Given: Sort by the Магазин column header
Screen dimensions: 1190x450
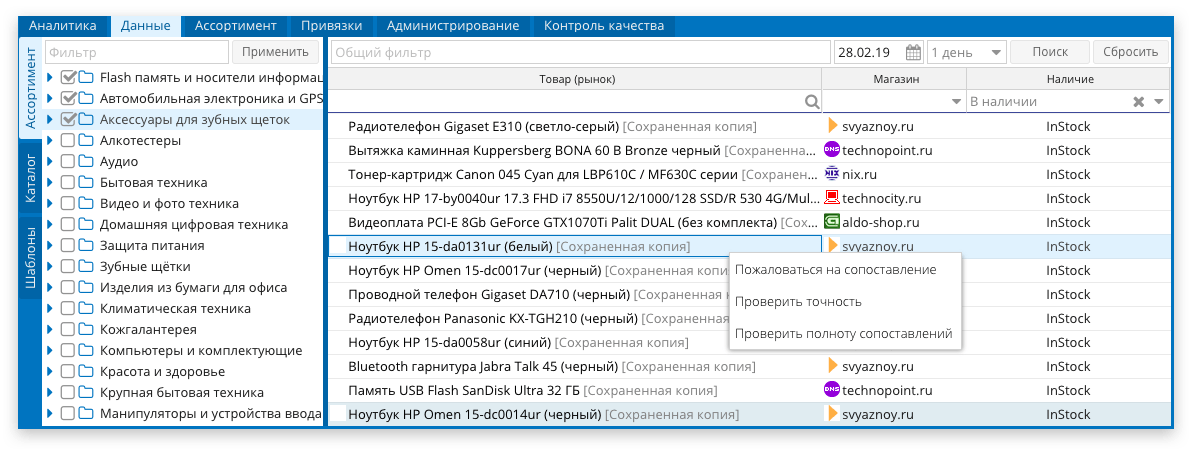Looking at the screenshot, I should tap(896, 79).
